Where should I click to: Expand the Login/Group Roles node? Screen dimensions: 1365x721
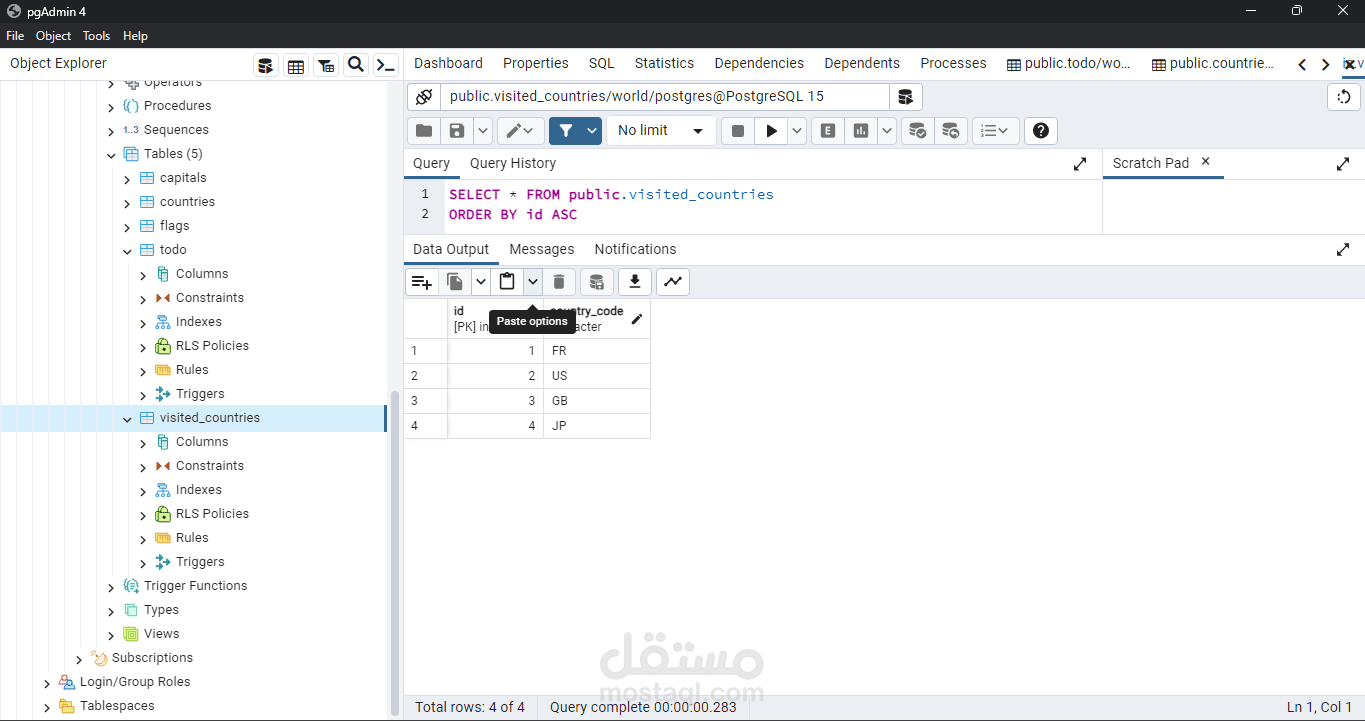47,683
